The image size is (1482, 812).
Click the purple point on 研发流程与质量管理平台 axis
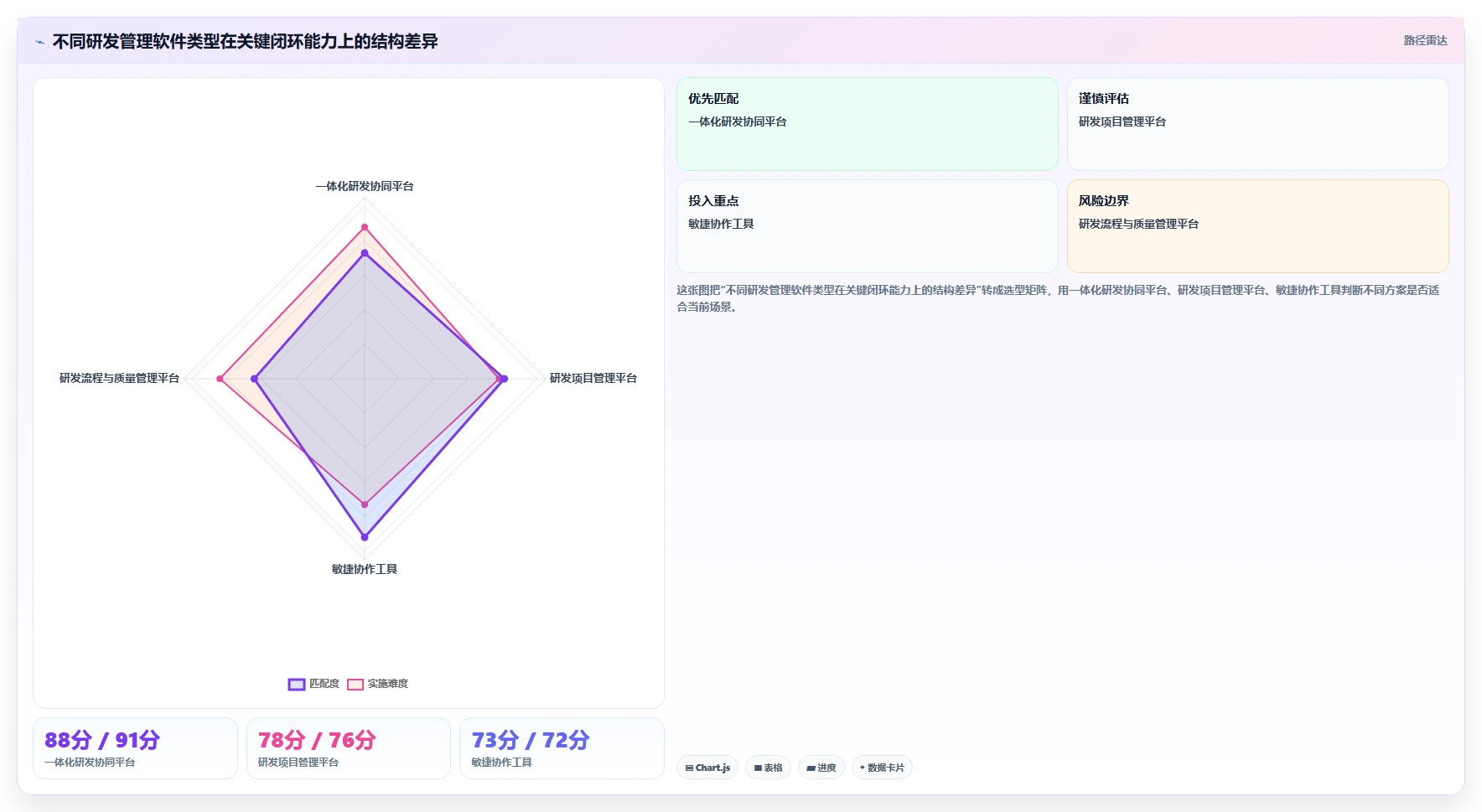coord(255,379)
